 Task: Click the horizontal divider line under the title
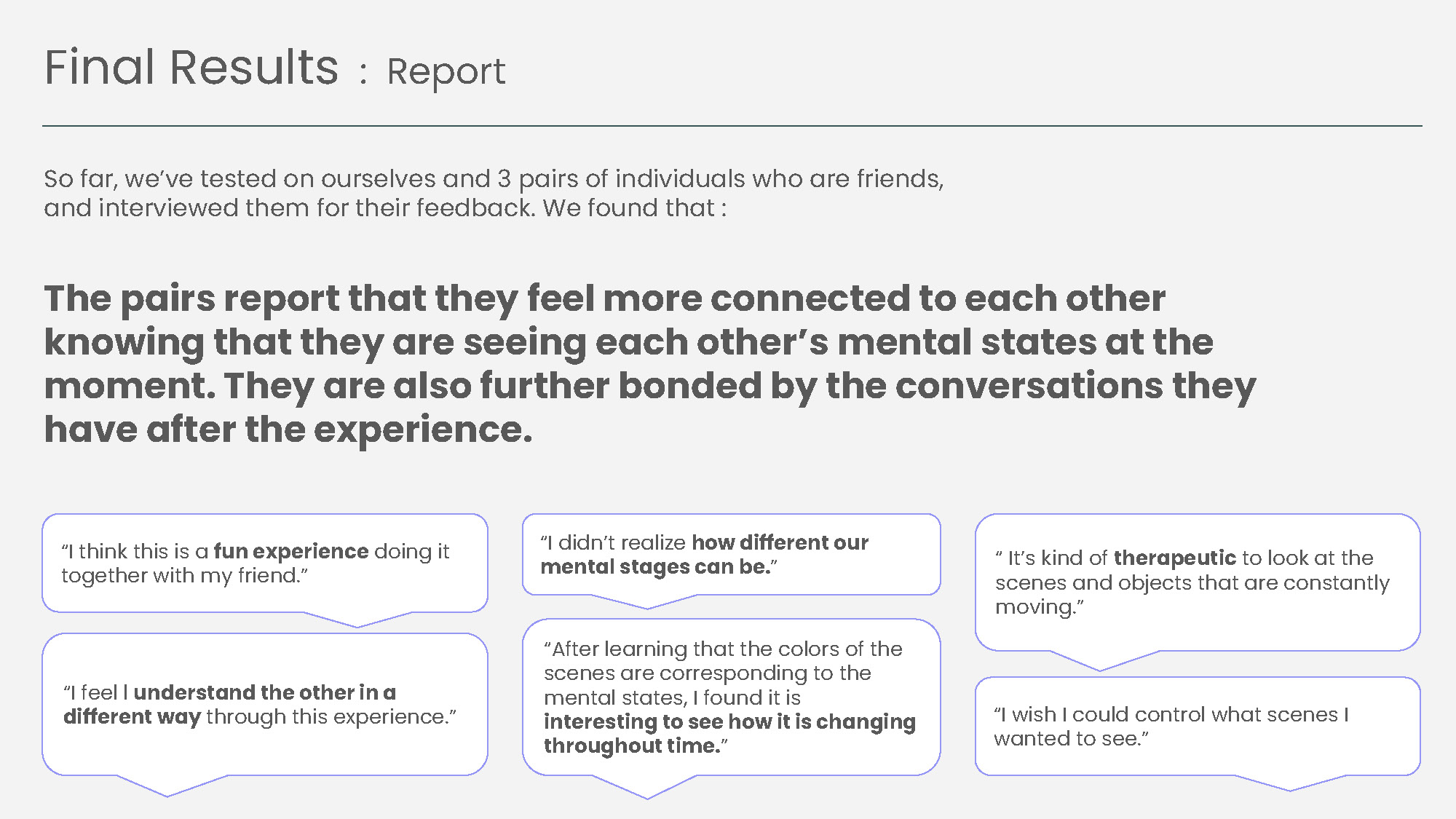pyautogui.click(x=732, y=126)
